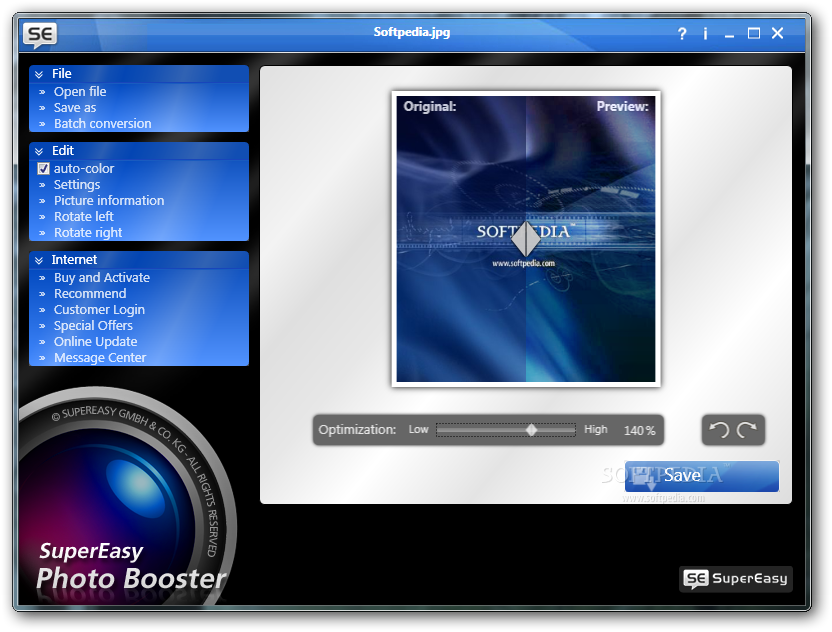Viewport: 832px width, 632px height.
Task: Click the undo curved arrow icon
Action: [720, 429]
